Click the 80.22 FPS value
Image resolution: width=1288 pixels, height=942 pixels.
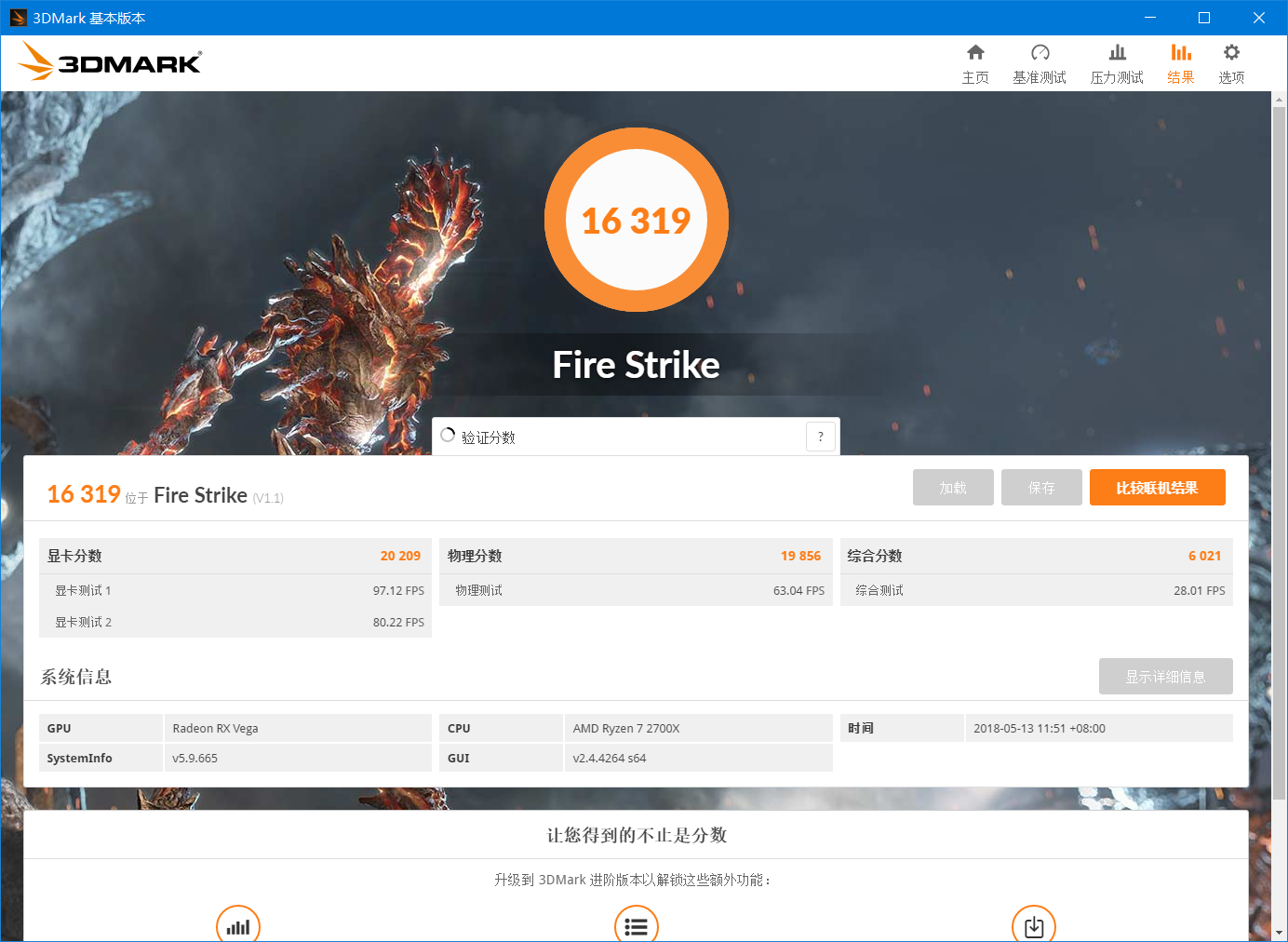tap(398, 622)
